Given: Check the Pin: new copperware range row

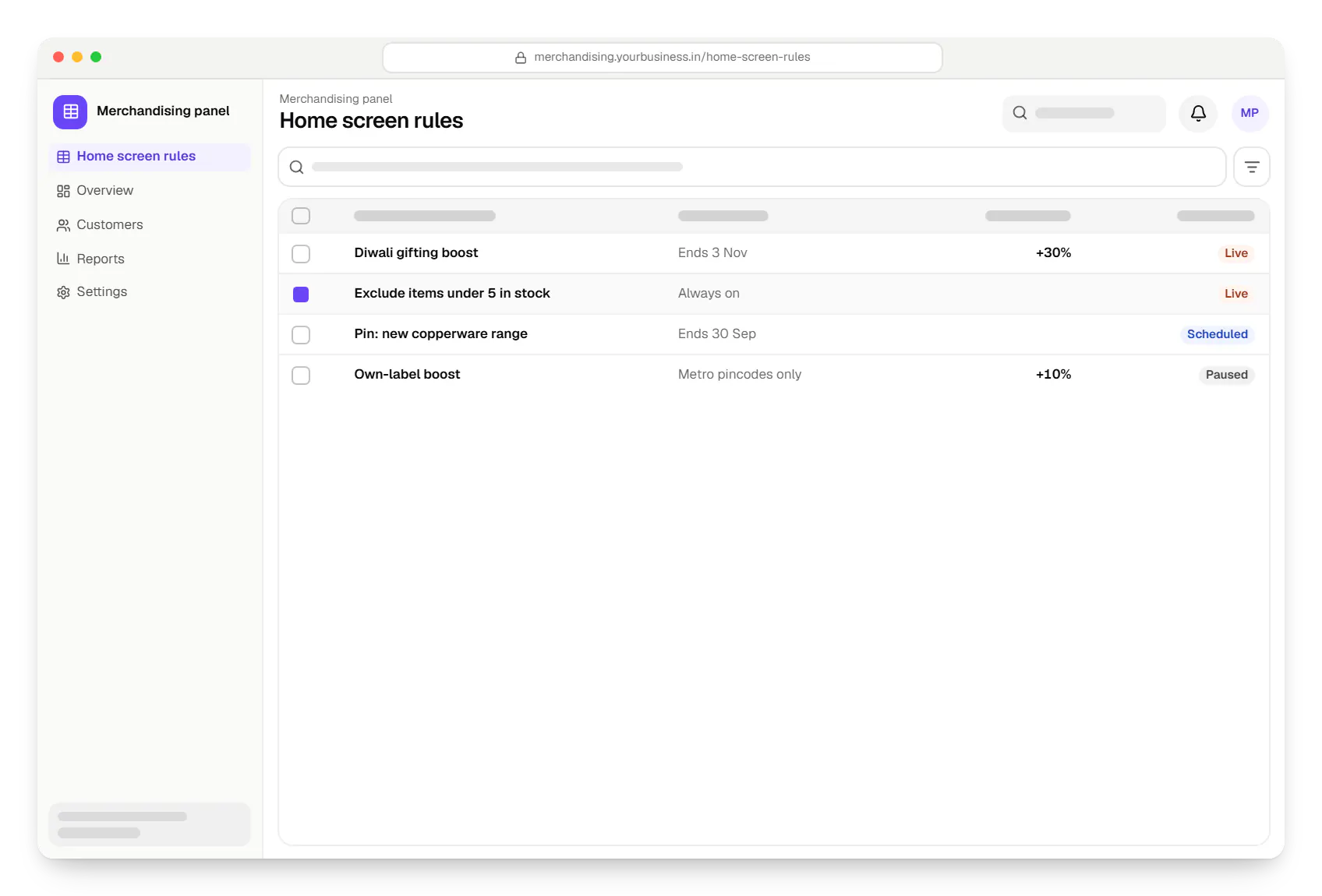Looking at the screenshot, I should tap(301, 334).
